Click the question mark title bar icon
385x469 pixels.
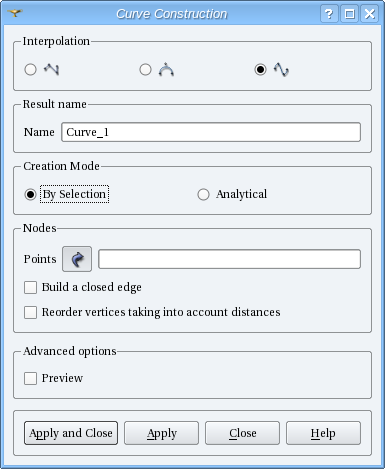(x=329, y=14)
